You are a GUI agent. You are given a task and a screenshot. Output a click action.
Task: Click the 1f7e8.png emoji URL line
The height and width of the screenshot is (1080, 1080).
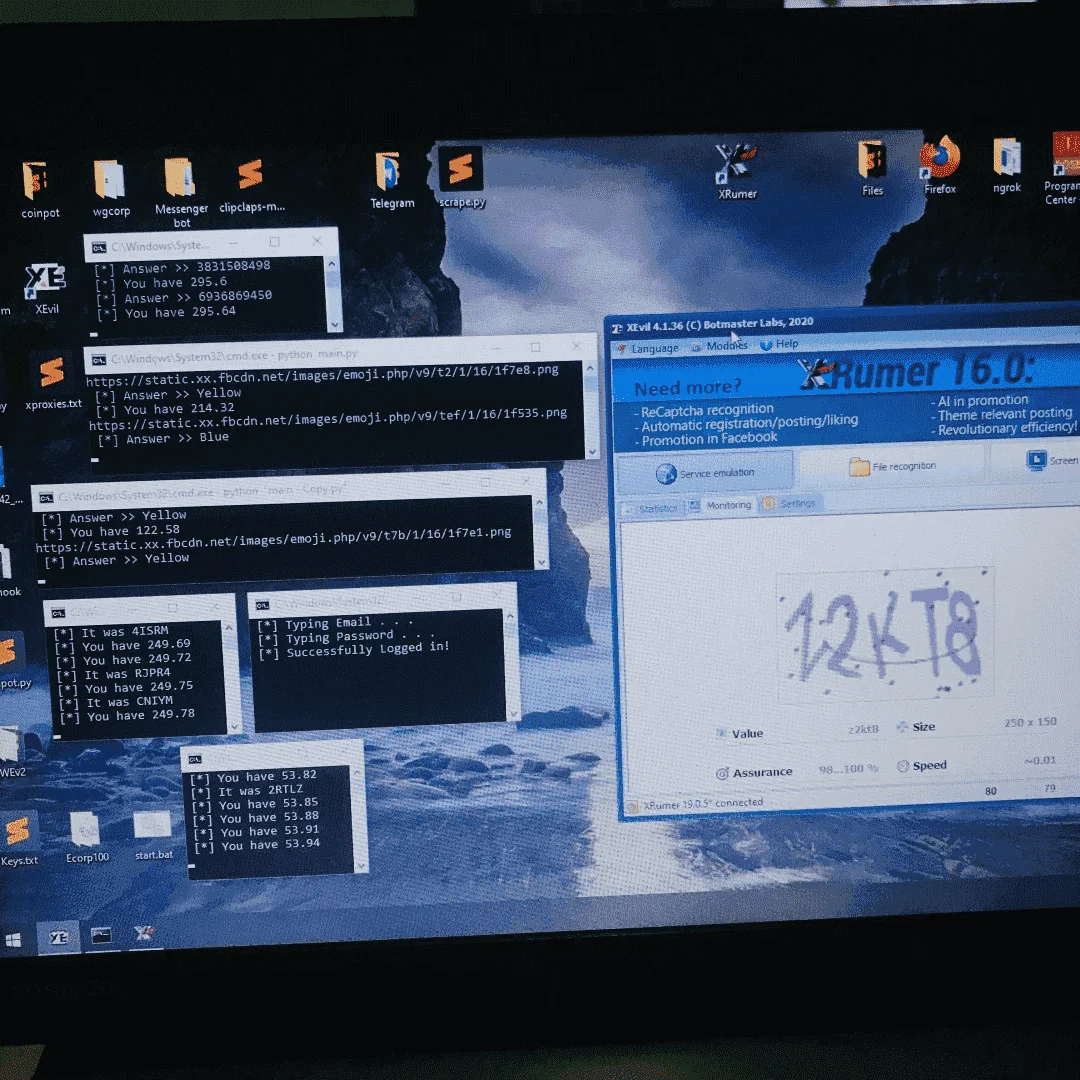click(322, 375)
